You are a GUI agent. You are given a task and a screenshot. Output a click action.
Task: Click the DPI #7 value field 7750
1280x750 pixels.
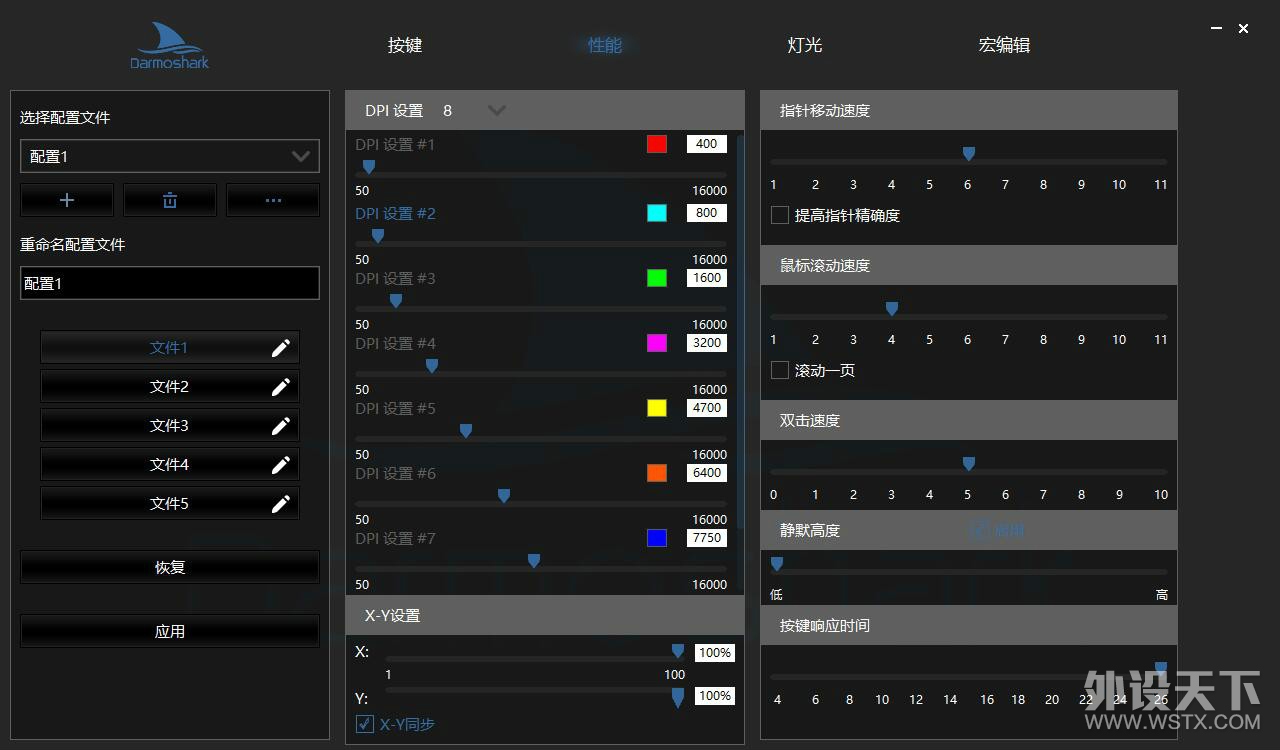706,538
